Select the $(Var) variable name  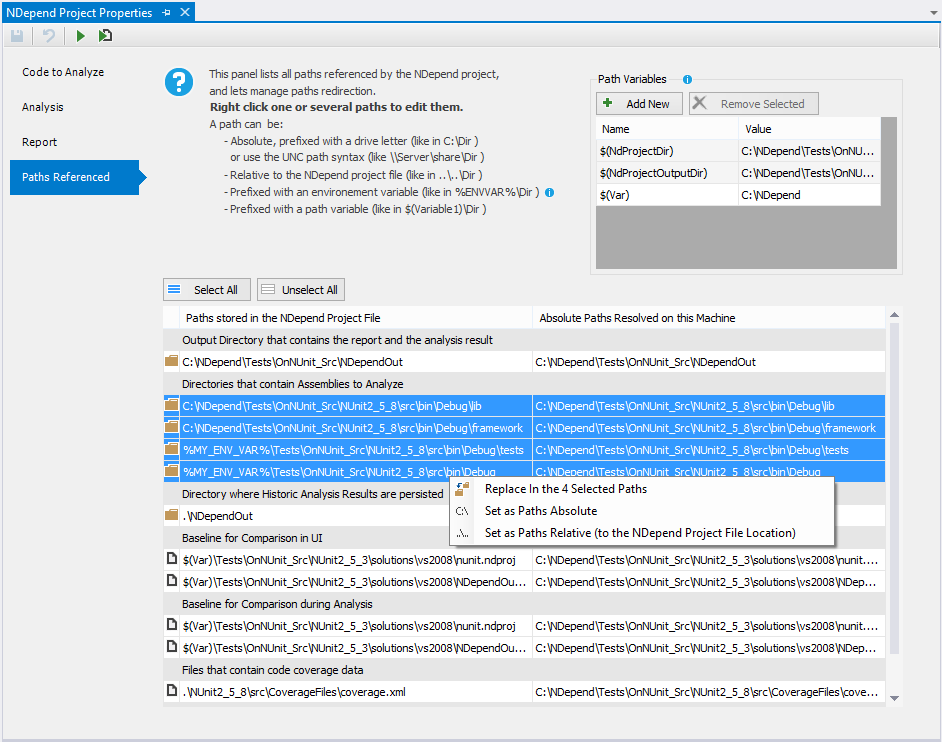pos(614,195)
